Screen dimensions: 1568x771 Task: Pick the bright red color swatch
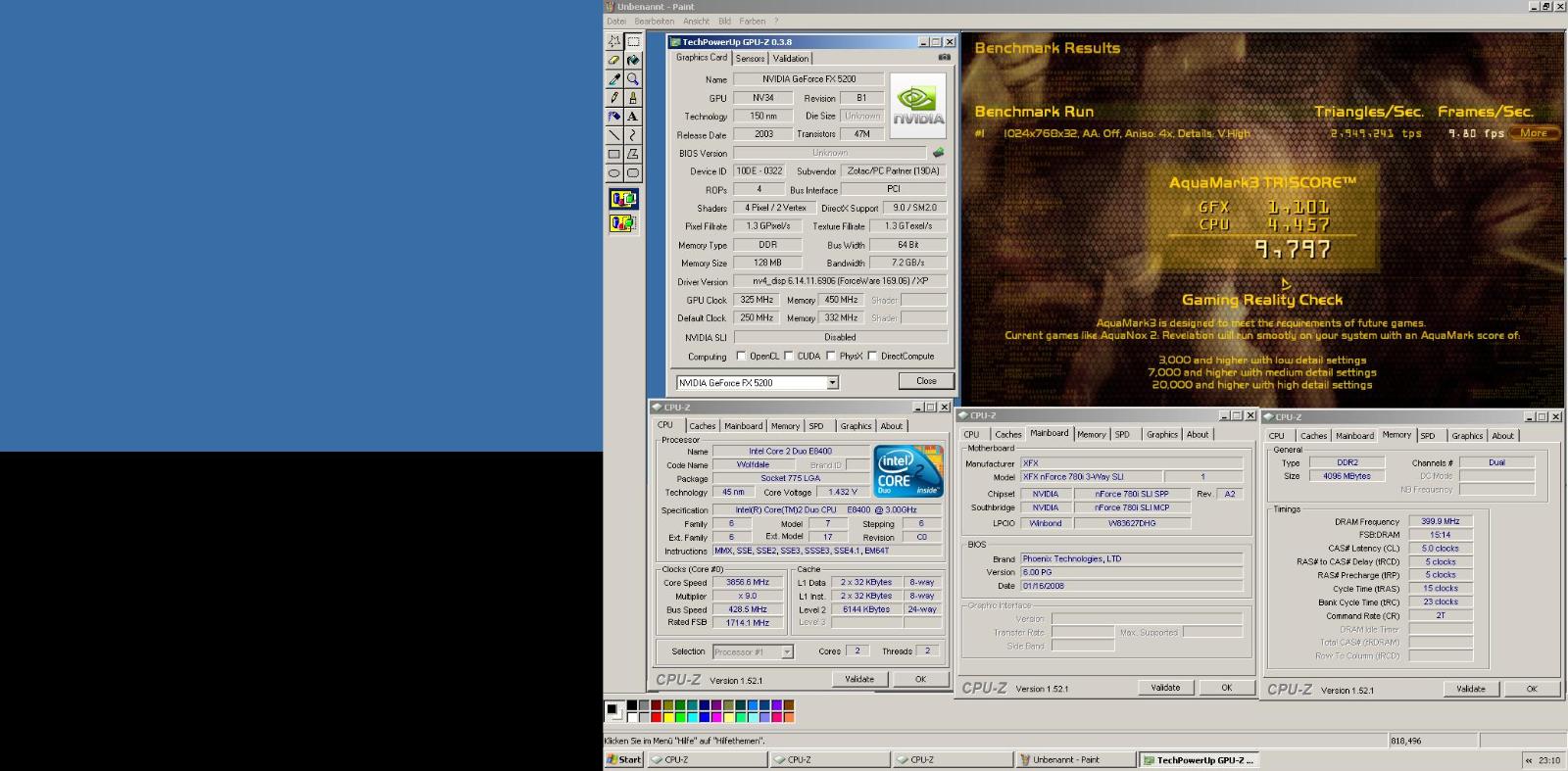pyautogui.click(x=656, y=717)
